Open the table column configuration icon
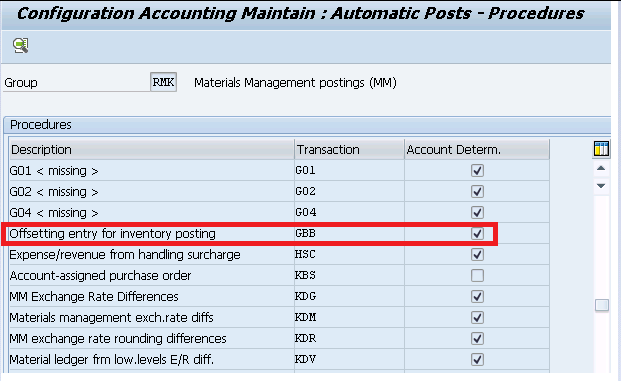The height and width of the screenshot is (381, 621). point(601,149)
